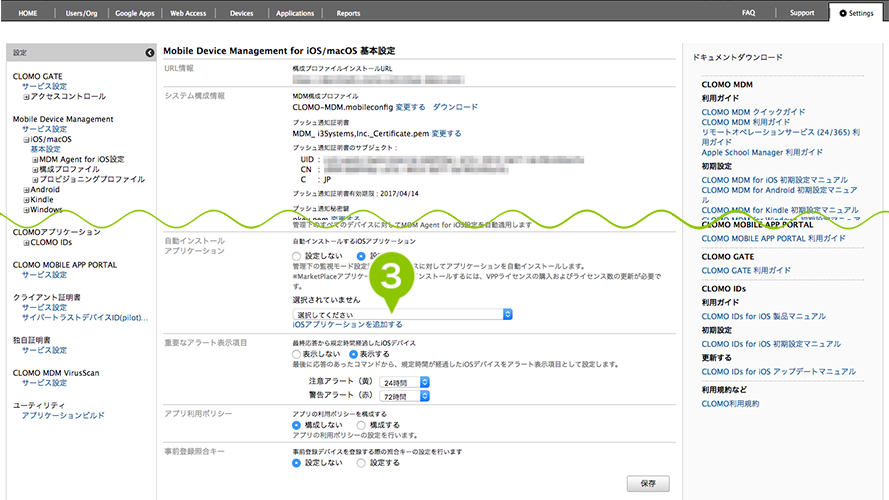The image size is (889, 500).
Task: Open CLOMO MDM VirusScan サービス設定
Action: (44, 383)
